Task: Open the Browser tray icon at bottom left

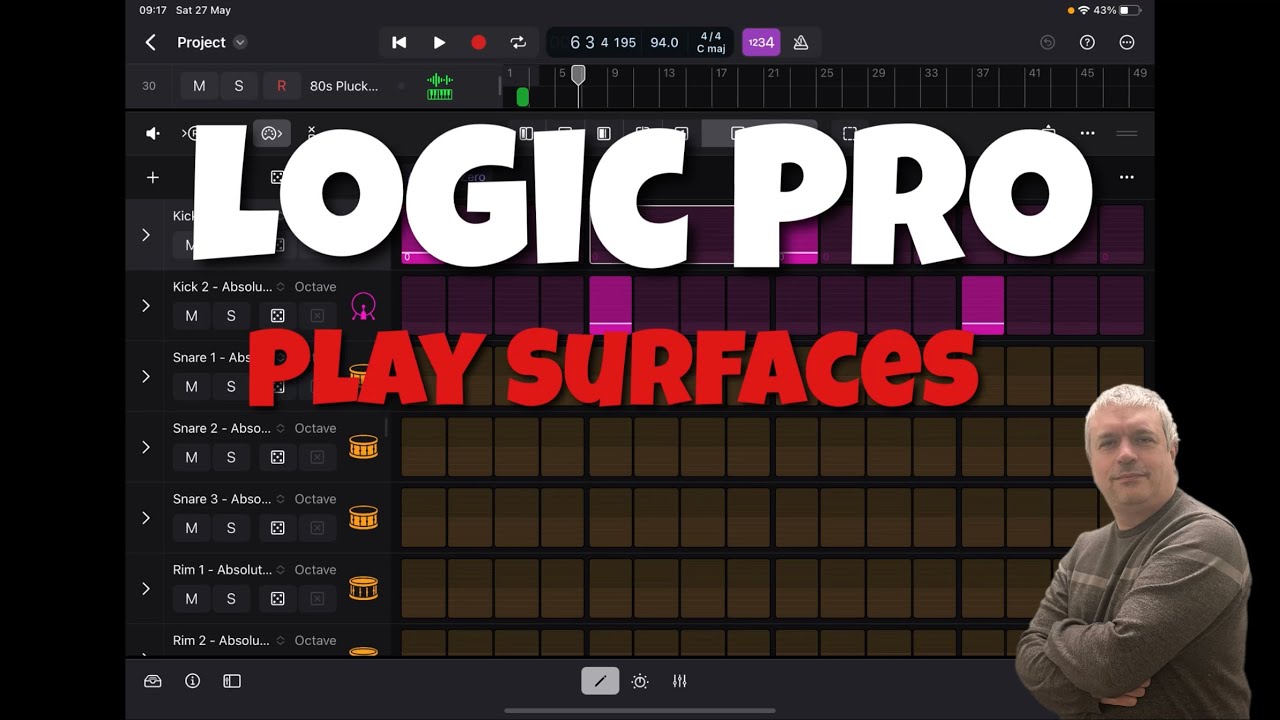Action: pos(153,681)
